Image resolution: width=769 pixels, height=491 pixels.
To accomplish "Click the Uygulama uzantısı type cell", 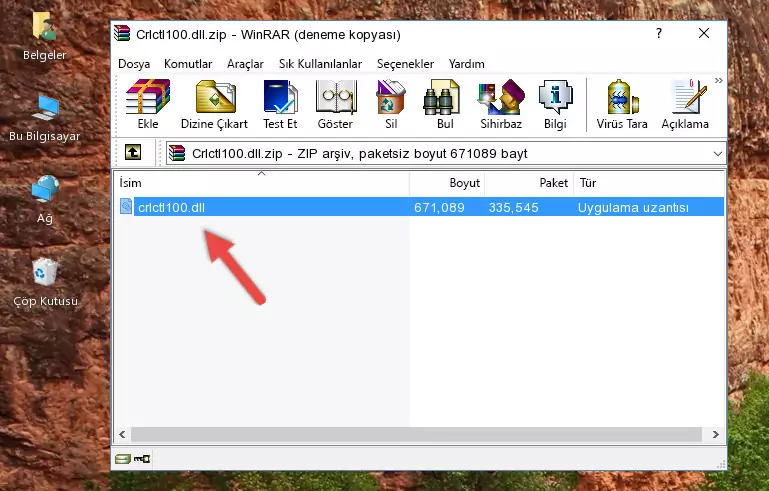I will 633,207.
